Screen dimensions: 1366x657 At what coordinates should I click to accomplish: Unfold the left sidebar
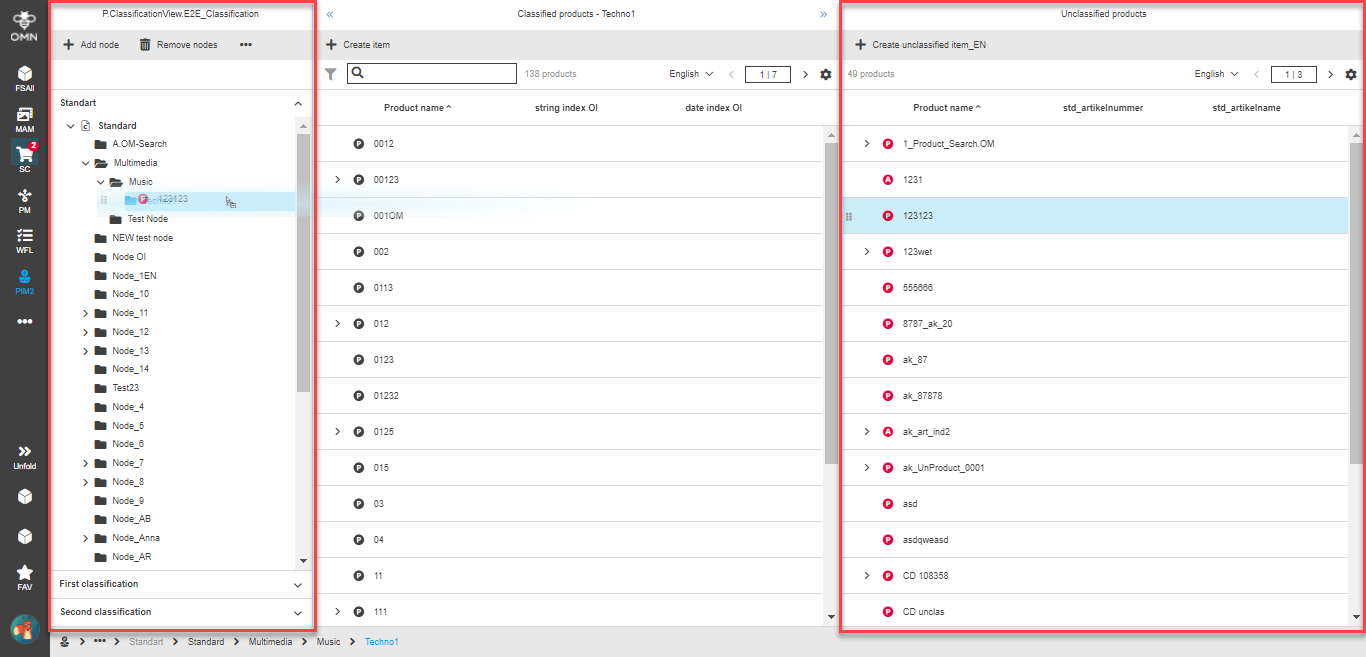[24, 456]
